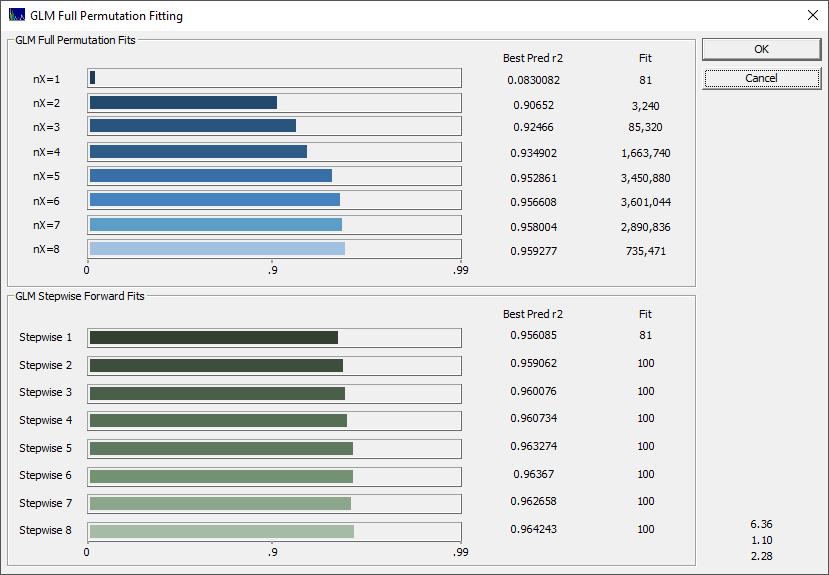Image resolution: width=829 pixels, height=575 pixels.
Task: Click stepwise r2 value 0.960734
Action: [x=533, y=418]
